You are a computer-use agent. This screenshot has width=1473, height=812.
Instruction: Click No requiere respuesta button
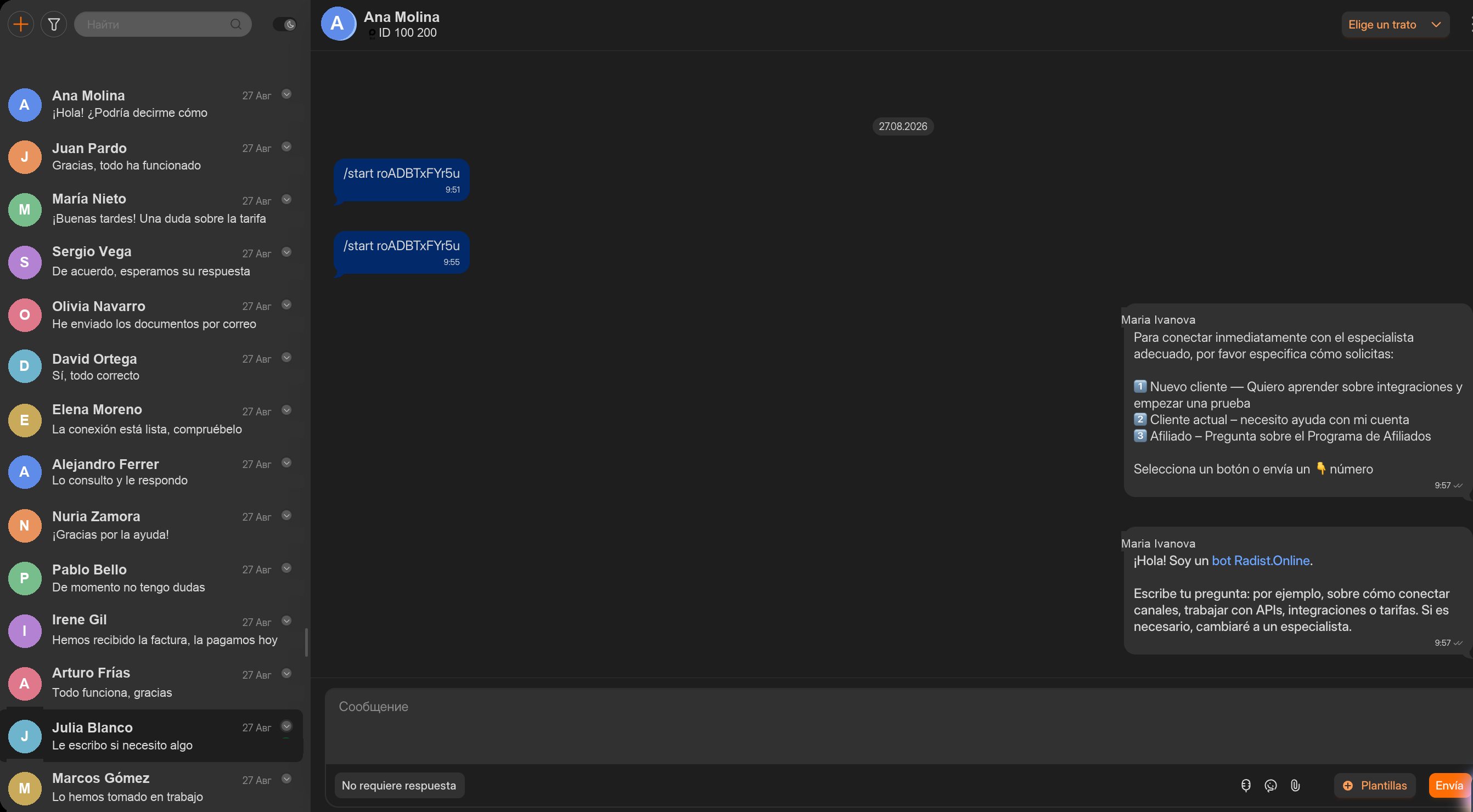[399, 785]
